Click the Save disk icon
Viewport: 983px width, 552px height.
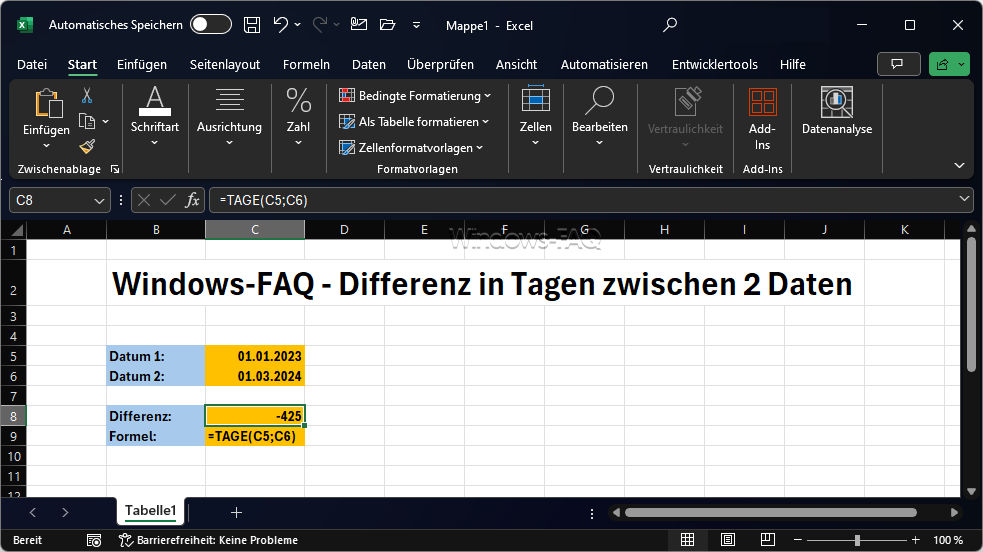tap(252, 24)
